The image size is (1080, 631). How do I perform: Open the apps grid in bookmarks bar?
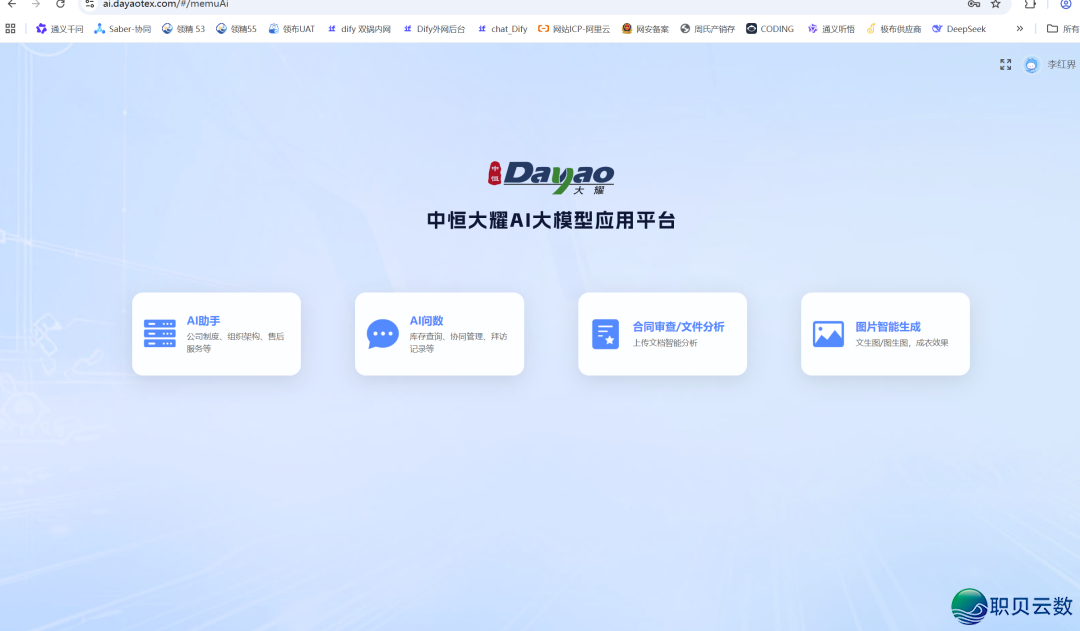click(10, 29)
